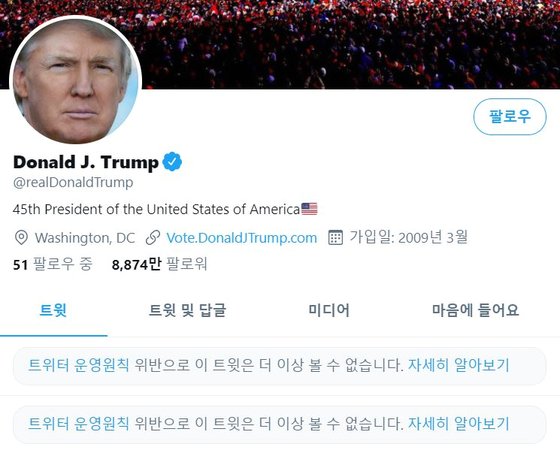Click the location pin icon
This screenshot has height=453, width=560.
click(x=21, y=238)
